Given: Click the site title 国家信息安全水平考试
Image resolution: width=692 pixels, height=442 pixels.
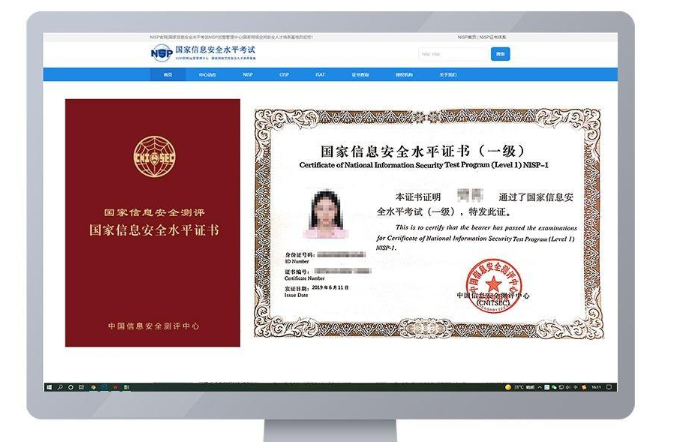Looking at the screenshot, I should coord(215,50).
